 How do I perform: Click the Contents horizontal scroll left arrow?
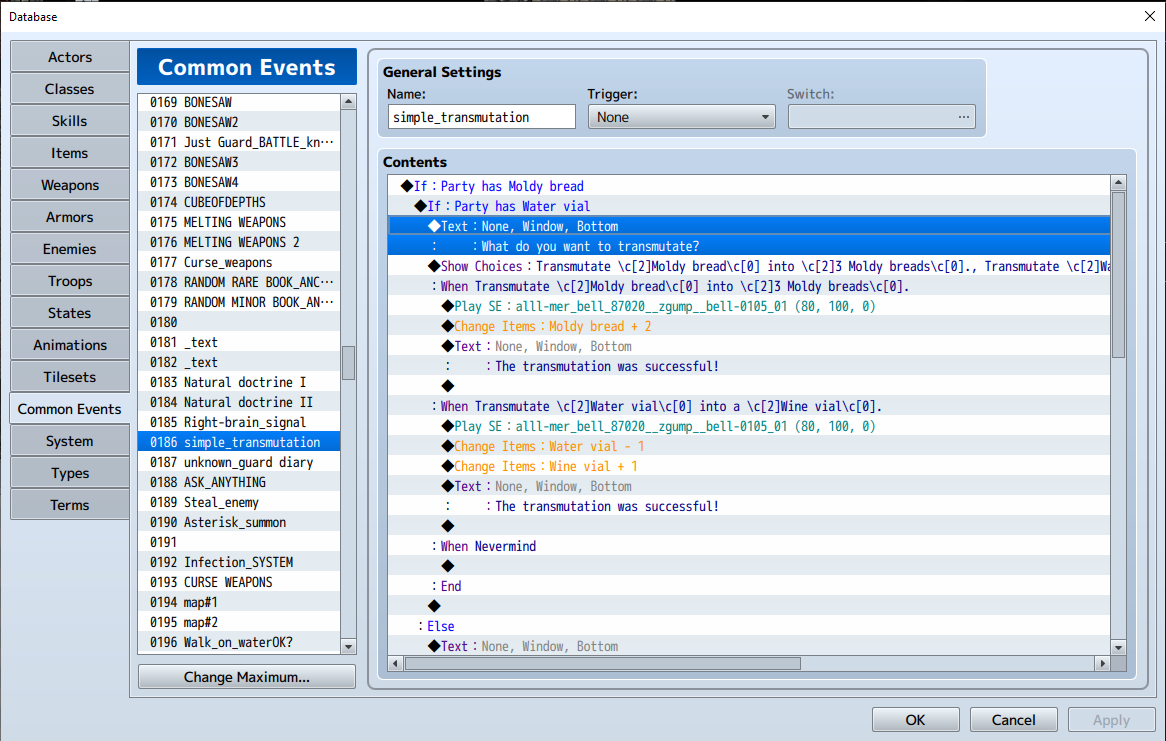tap(396, 663)
